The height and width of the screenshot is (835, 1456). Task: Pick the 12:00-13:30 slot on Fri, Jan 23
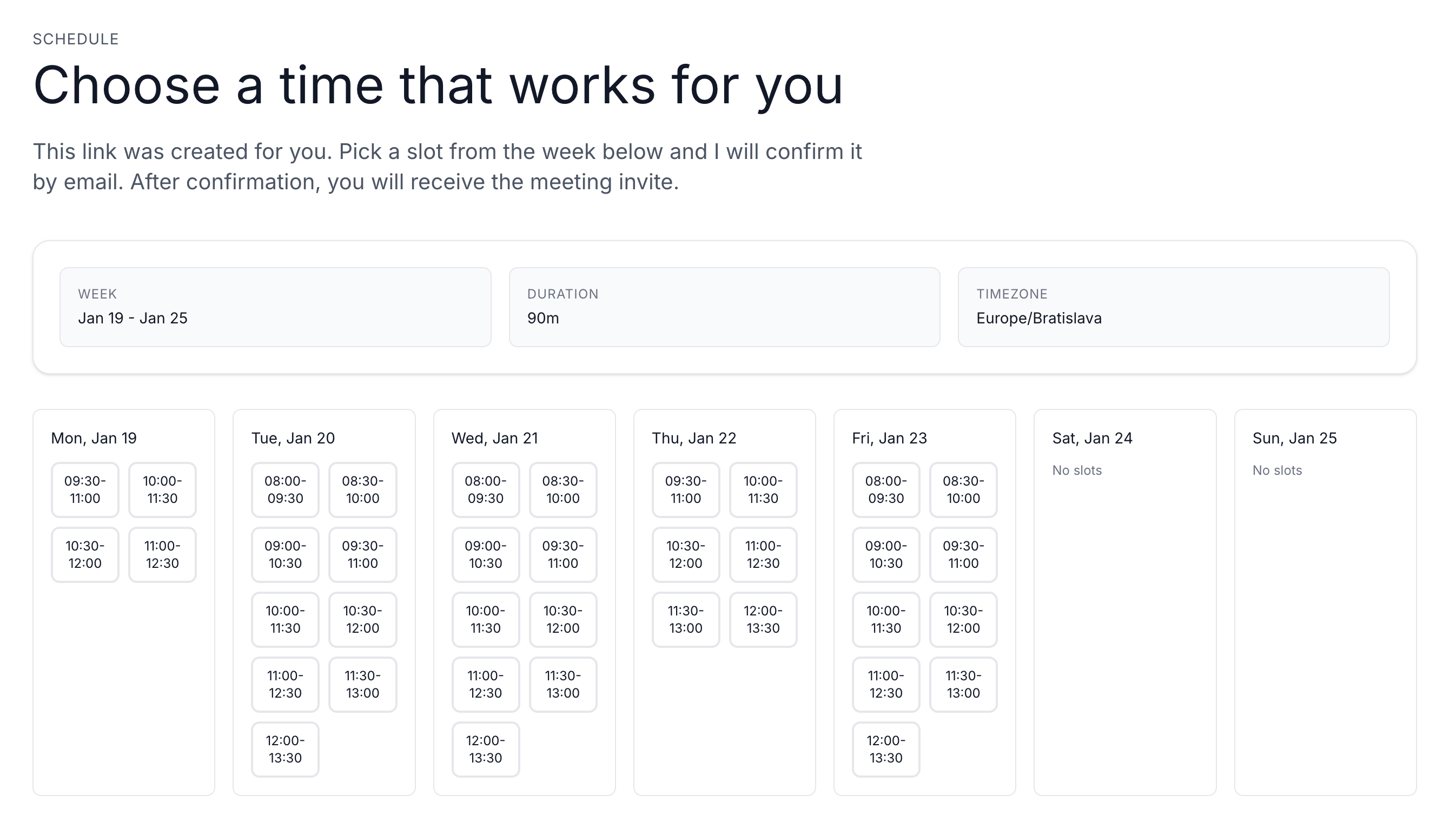885,749
